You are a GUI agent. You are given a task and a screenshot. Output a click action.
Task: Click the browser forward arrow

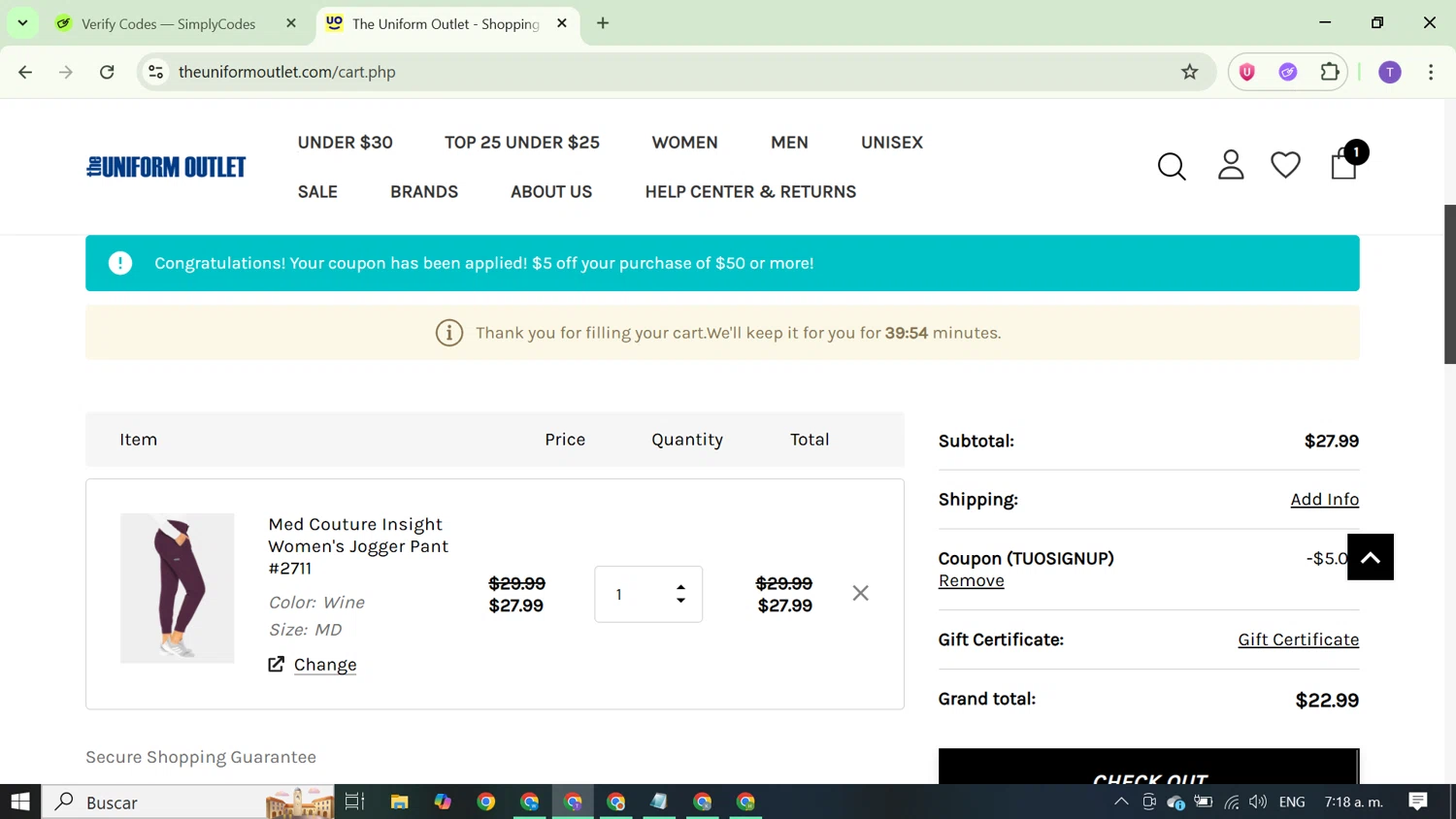click(x=66, y=72)
